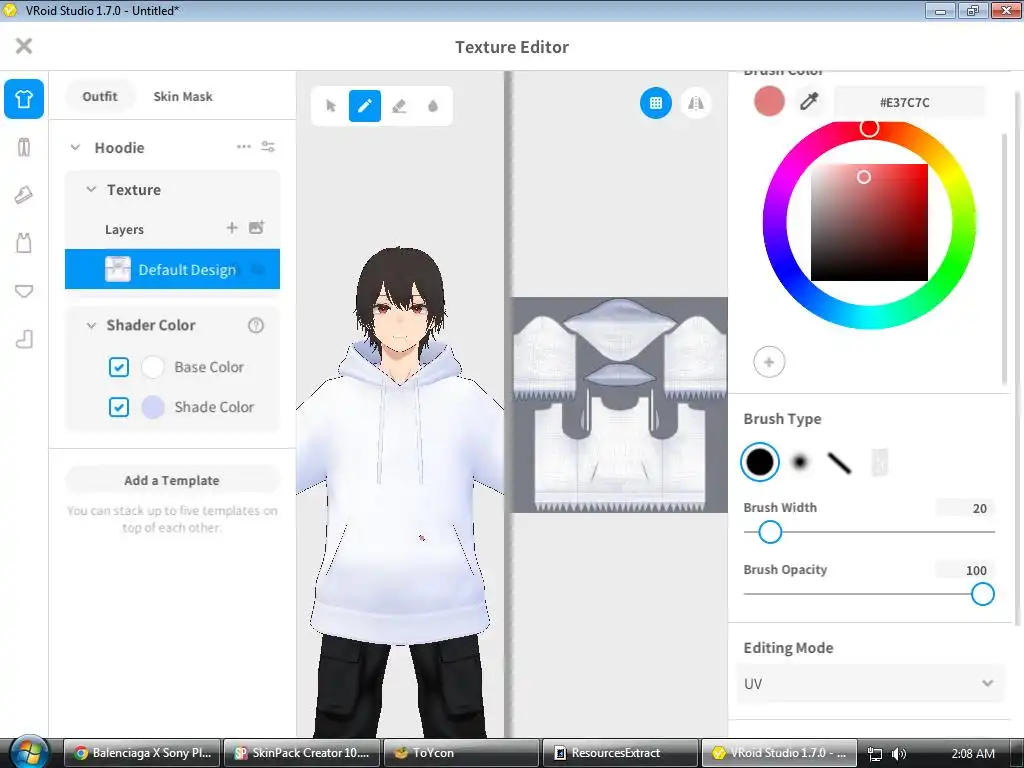Screen dimensions: 1024x768
Task: Toggle the UV grid guide display
Action: coord(656,103)
